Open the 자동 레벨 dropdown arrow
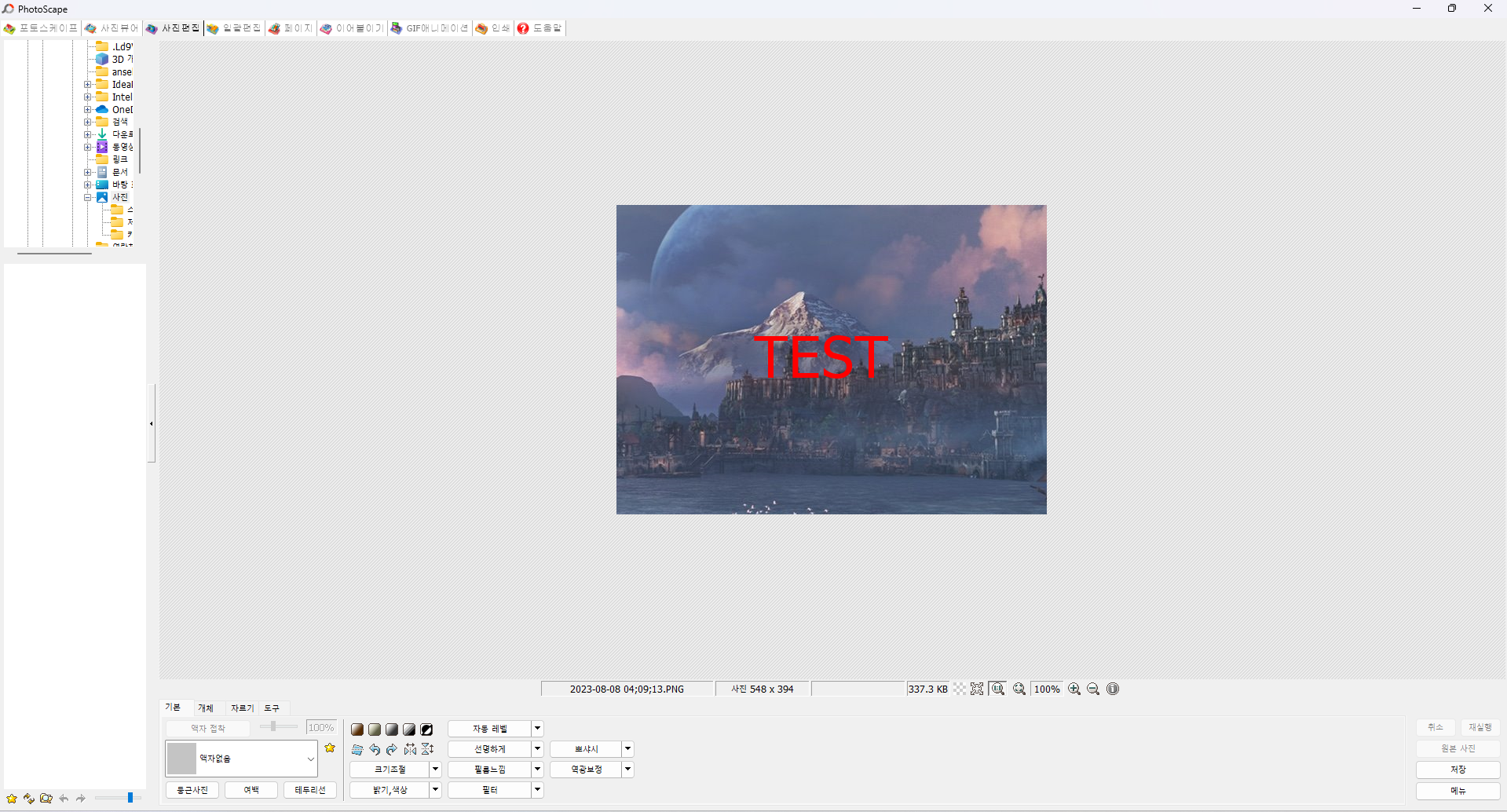The image size is (1507, 812). coord(538,729)
